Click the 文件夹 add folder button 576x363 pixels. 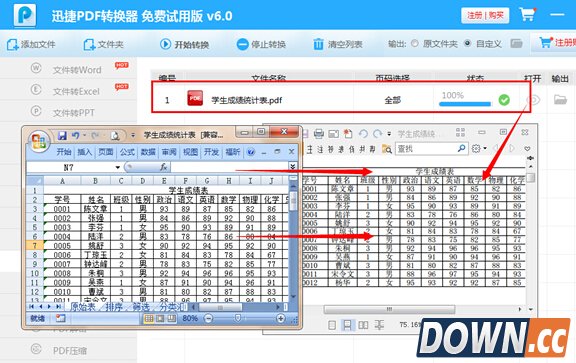tap(103, 44)
